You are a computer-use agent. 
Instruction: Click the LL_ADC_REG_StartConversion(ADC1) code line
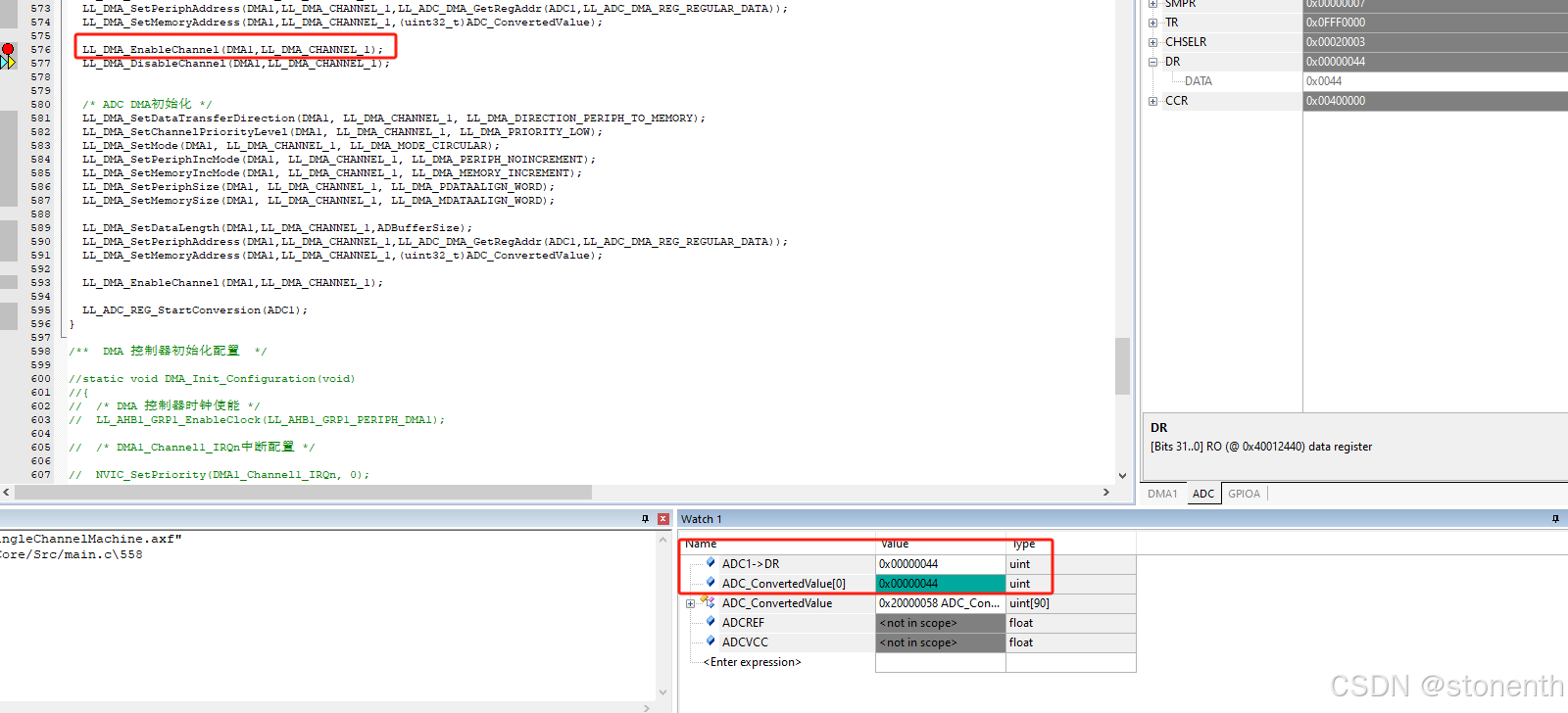195,310
